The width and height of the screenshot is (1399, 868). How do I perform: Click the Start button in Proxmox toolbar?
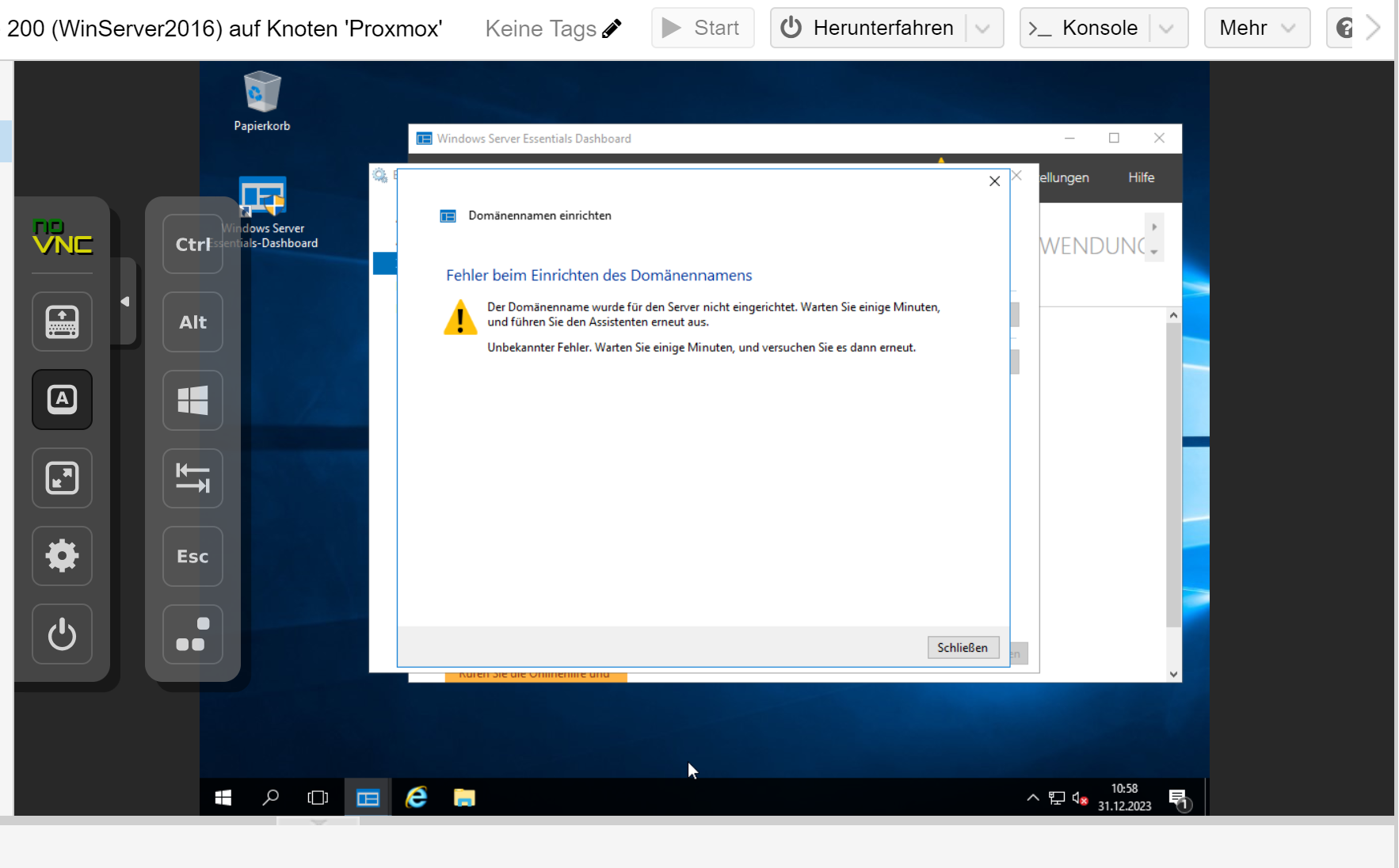[703, 28]
